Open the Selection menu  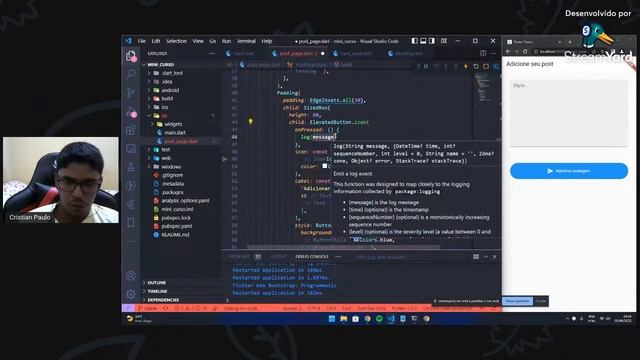[176, 41]
